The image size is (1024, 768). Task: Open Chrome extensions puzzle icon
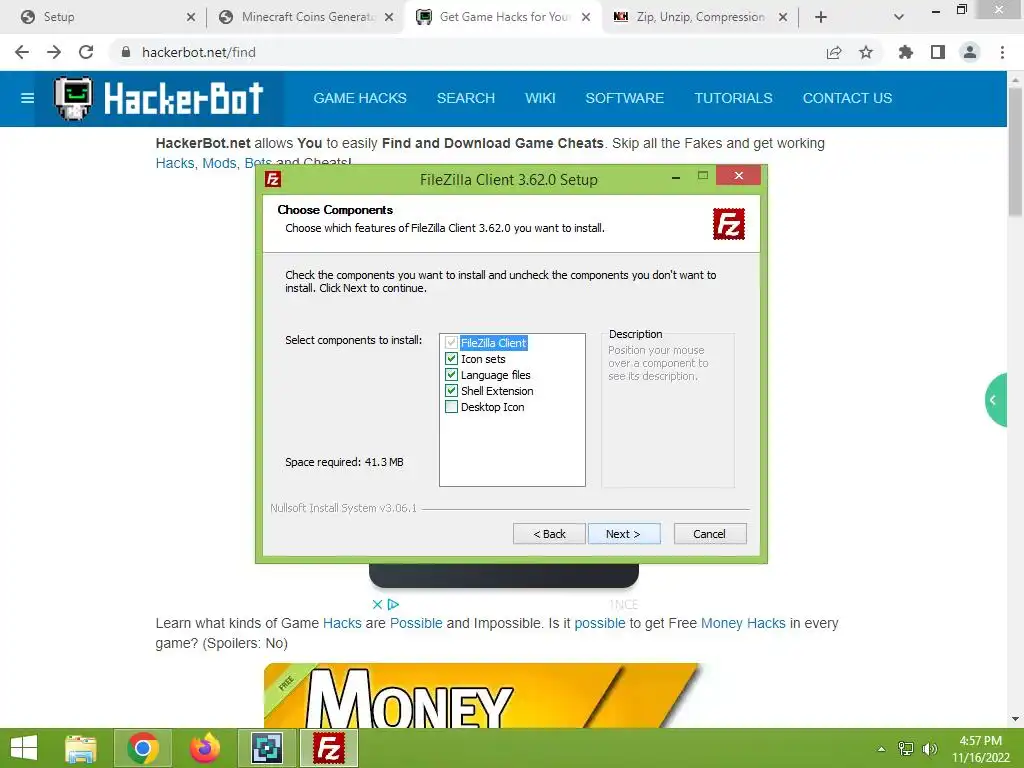click(906, 52)
